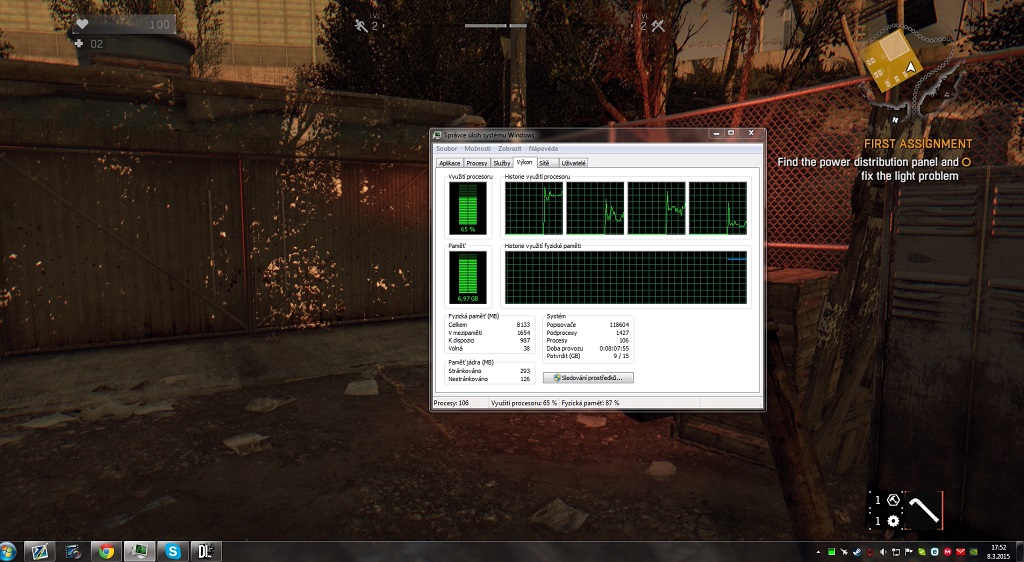Click the Task Manager taskbar button
1024x562 pixels.
pyautogui.click(x=140, y=552)
